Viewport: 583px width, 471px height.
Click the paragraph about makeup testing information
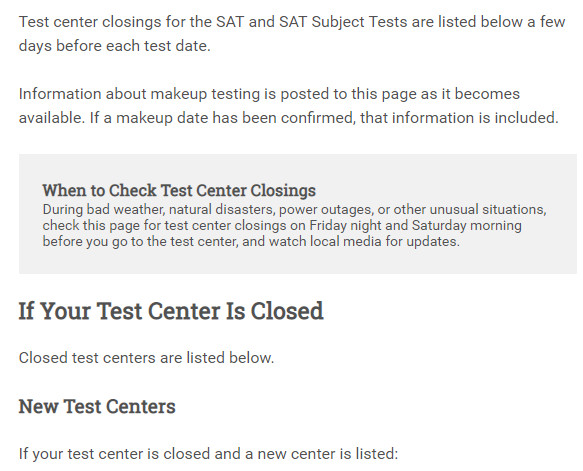pos(289,106)
